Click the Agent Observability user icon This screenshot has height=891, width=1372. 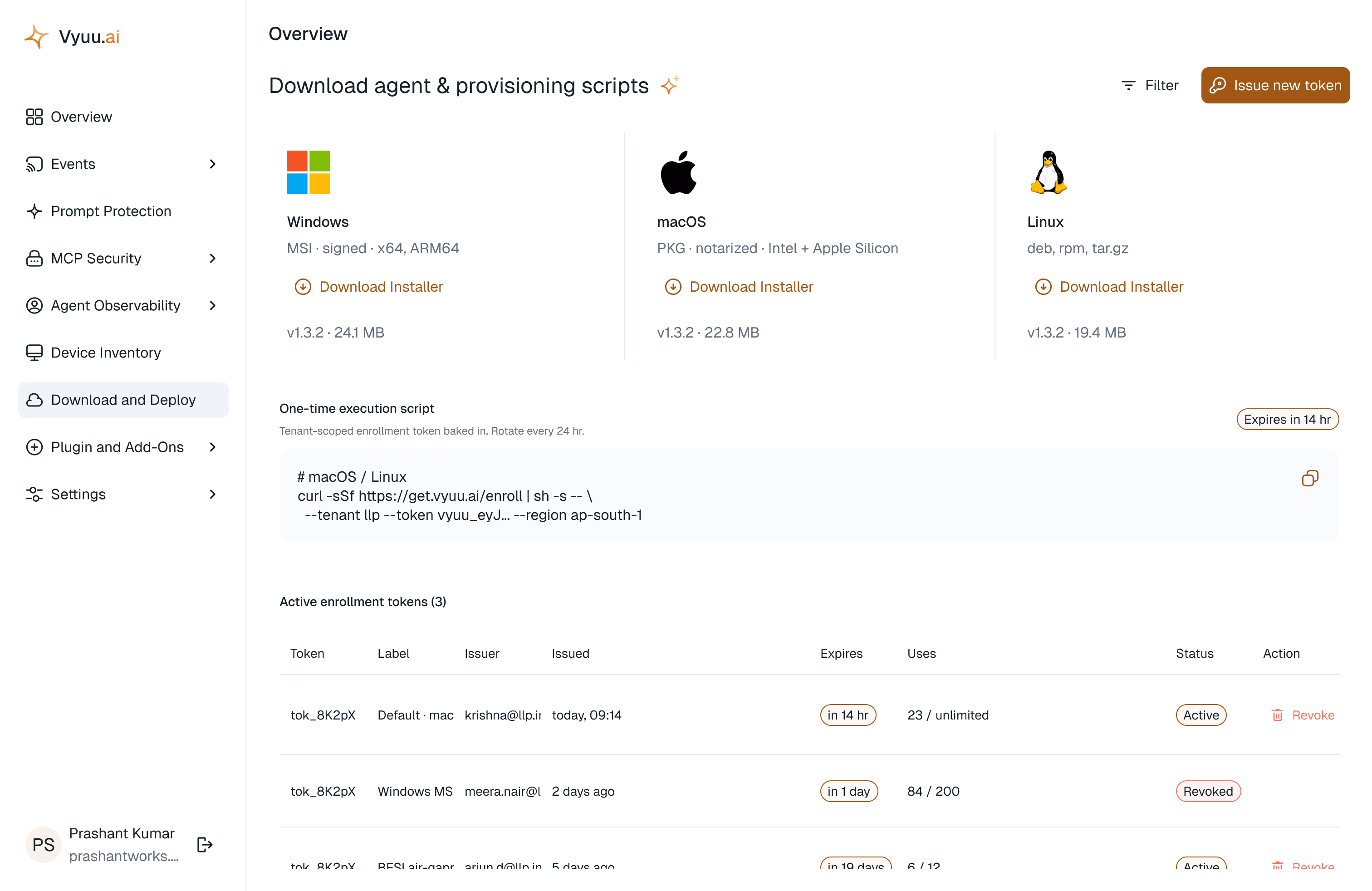coord(34,305)
